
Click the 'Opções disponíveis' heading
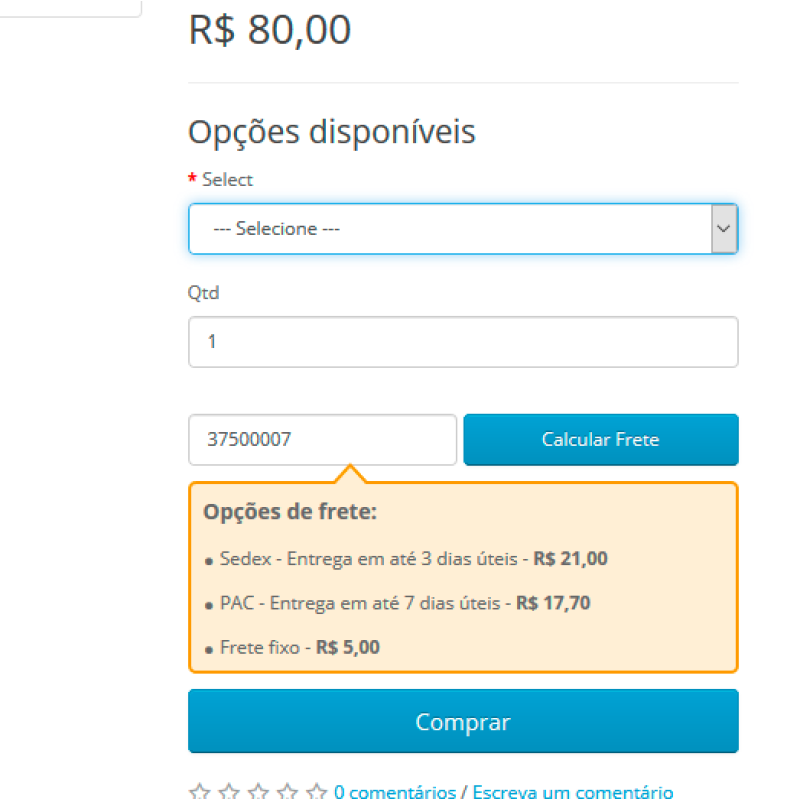tap(332, 131)
